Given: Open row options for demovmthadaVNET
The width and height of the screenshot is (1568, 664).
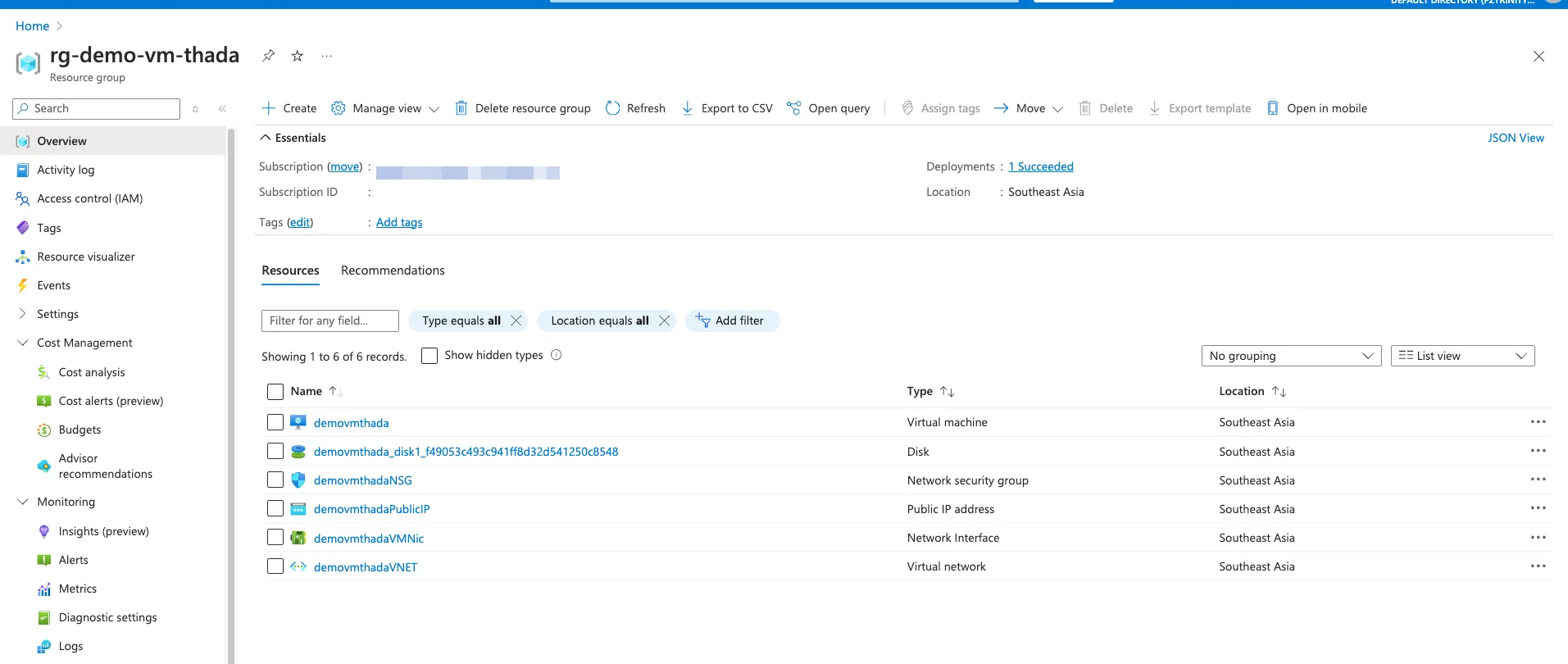Looking at the screenshot, I should coord(1538,566).
